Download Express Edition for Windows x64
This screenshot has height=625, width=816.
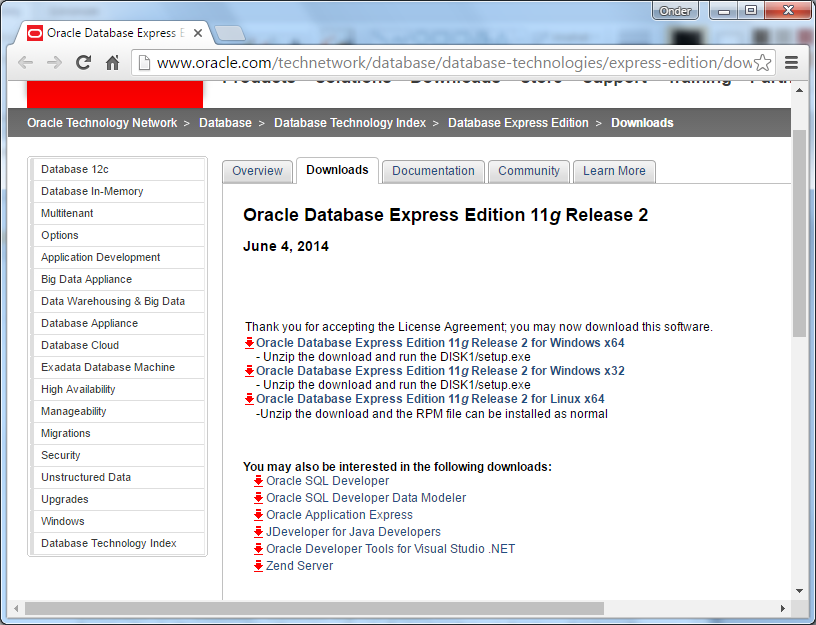click(x=440, y=343)
